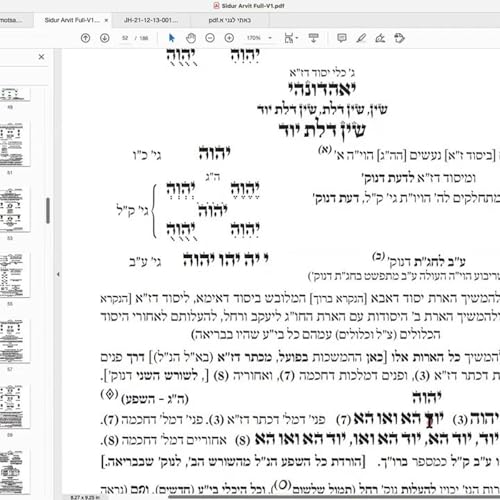
Task: Activate the arrow selection tool
Action: [172, 38]
